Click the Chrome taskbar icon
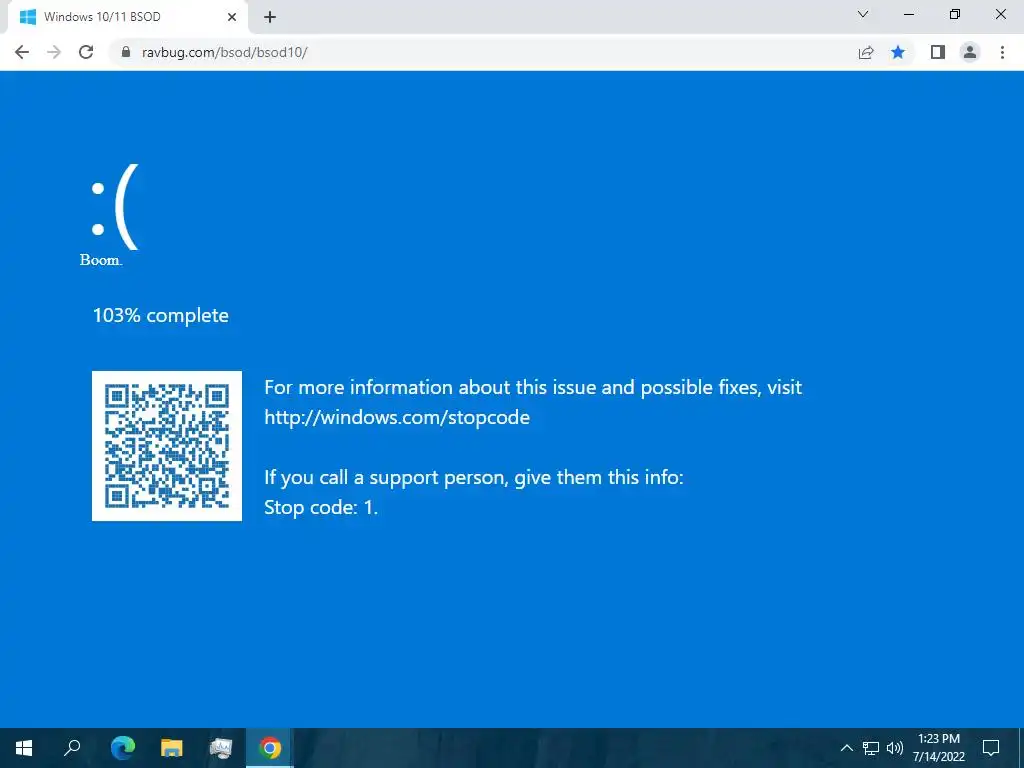The image size is (1024, 768). coord(270,748)
